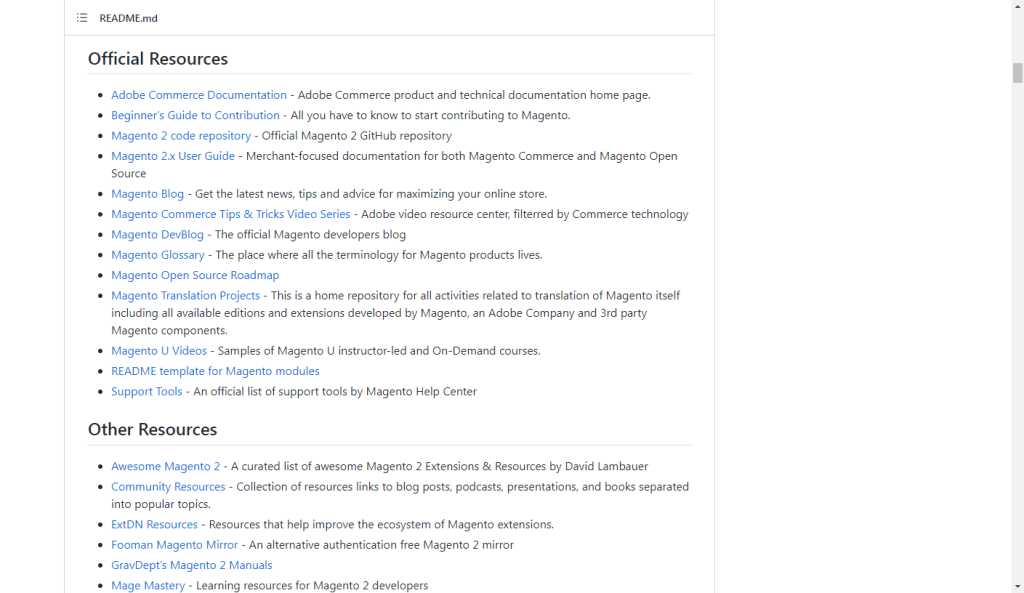Screen dimensions: 1024x593
Task: Open ExtDN Resources link
Action: coord(154,524)
